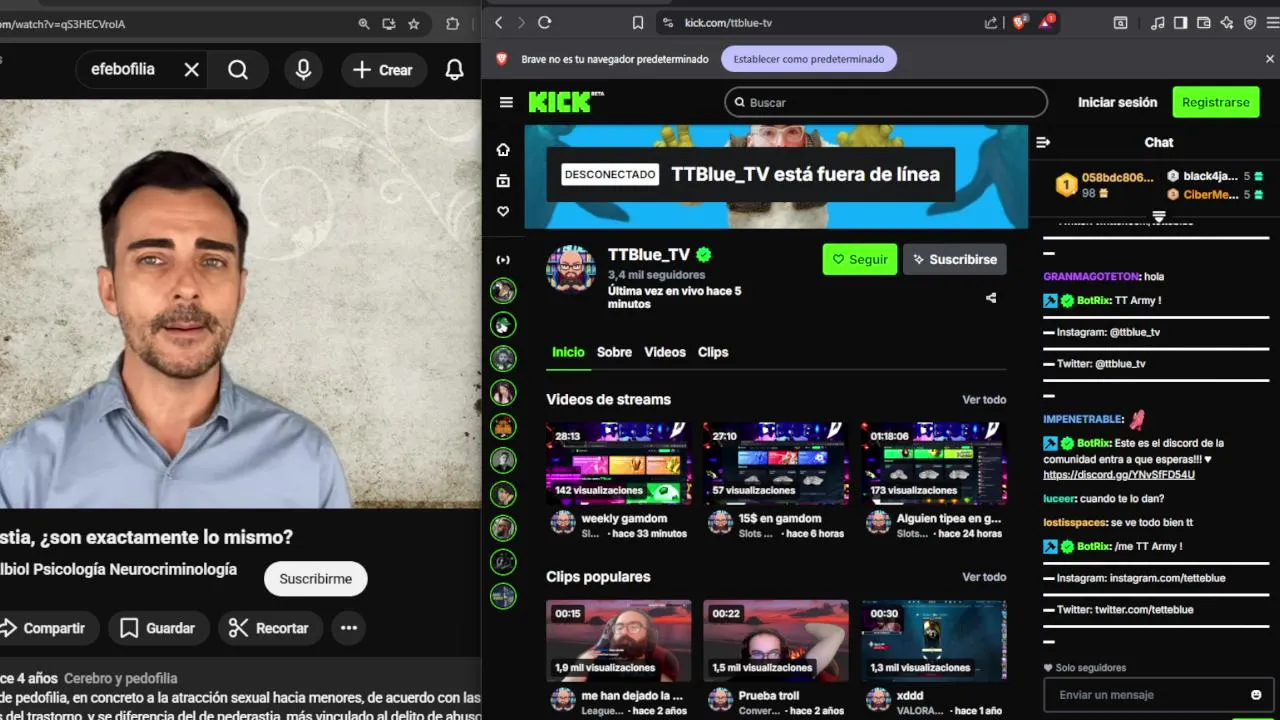Collapse the chat panel with arrow icon
This screenshot has height=720, width=1280.
pyautogui.click(x=1043, y=142)
